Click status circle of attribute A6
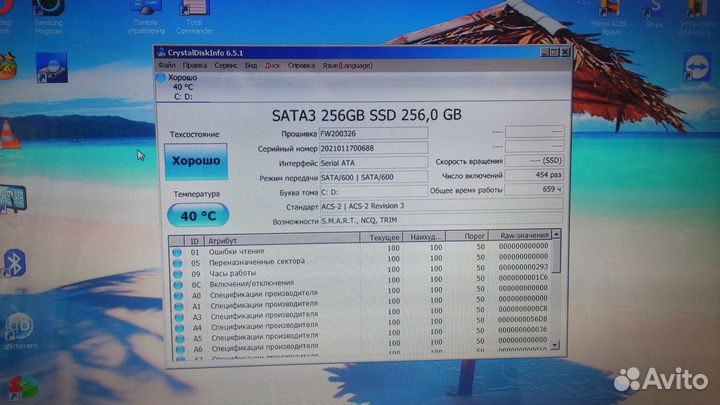Screen dimensions: 720x405 [x=180, y=350]
